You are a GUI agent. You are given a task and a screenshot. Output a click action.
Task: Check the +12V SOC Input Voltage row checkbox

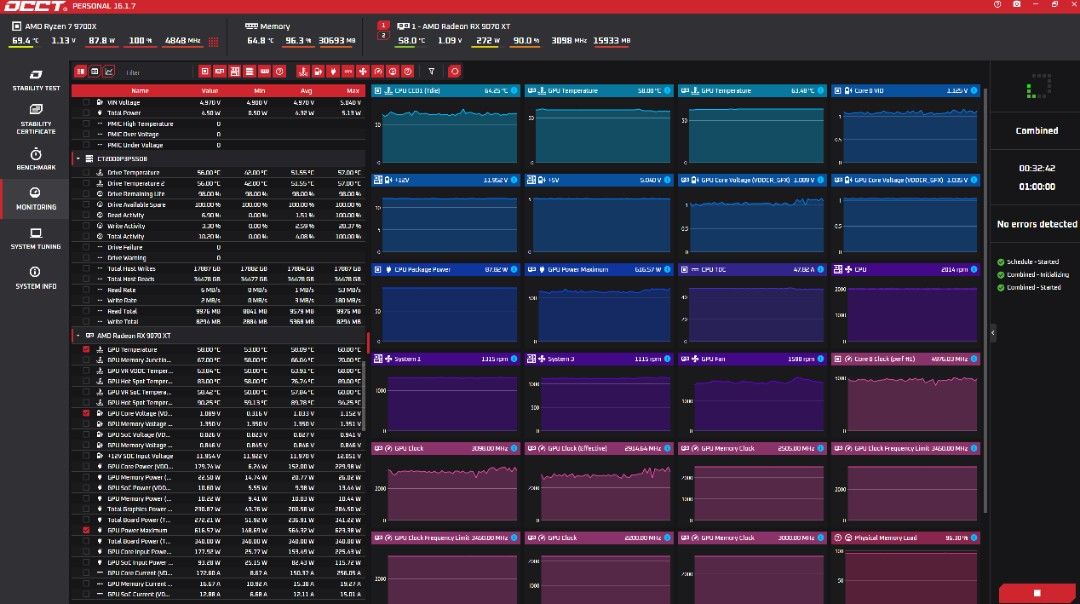86,456
